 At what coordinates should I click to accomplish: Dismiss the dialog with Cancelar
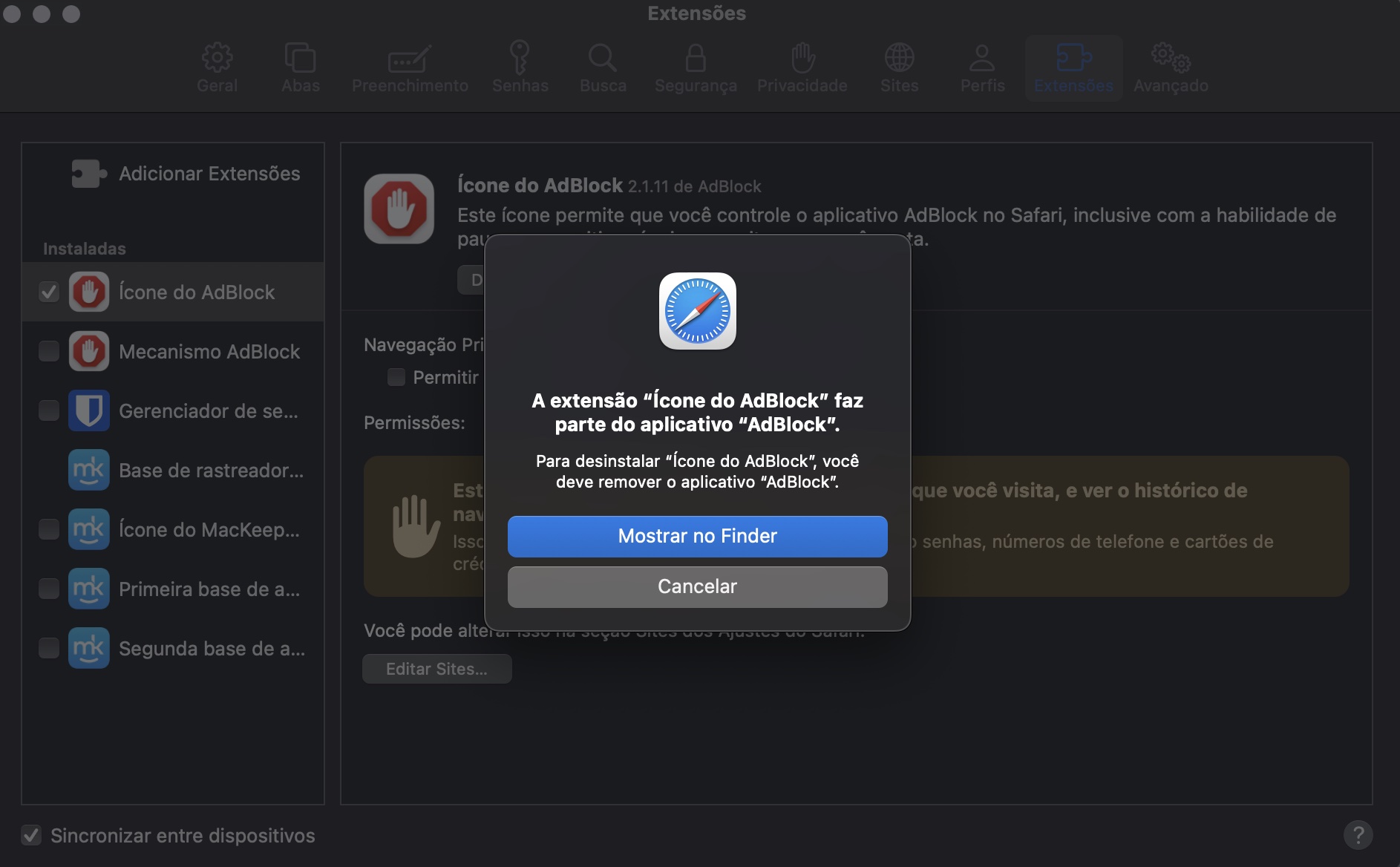[697, 586]
